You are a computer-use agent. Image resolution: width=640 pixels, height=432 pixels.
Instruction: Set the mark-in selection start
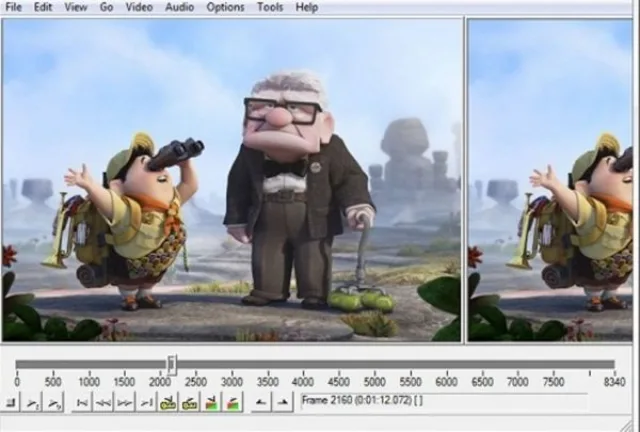pos(261,403)
